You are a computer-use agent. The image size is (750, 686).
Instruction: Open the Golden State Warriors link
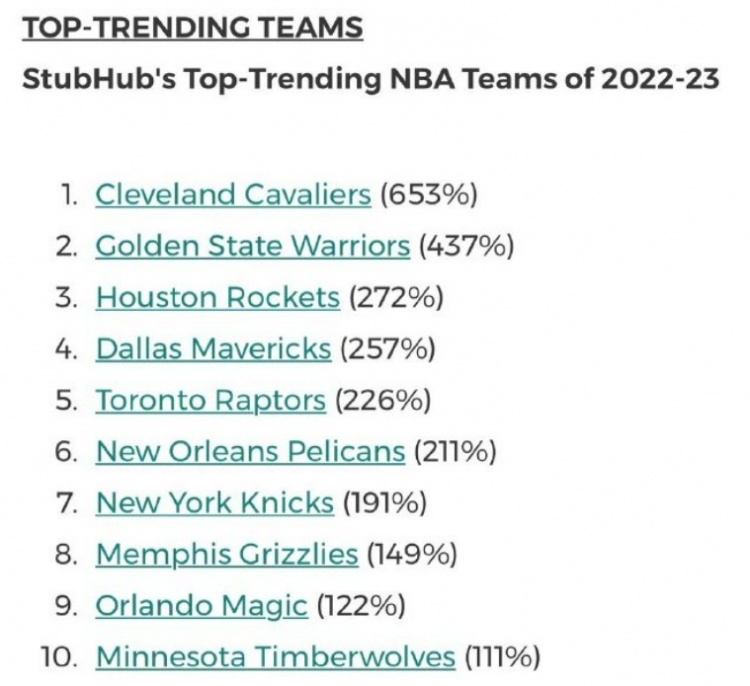253,246
